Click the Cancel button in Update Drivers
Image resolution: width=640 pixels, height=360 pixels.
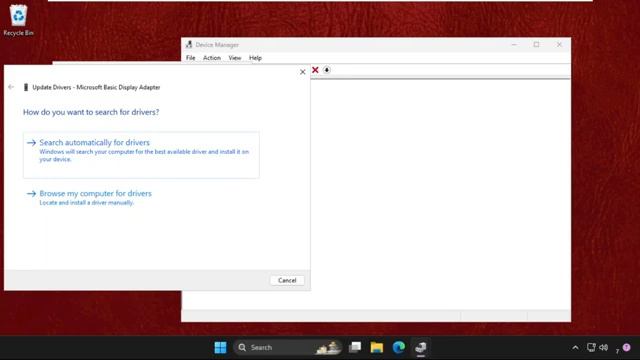287,280
